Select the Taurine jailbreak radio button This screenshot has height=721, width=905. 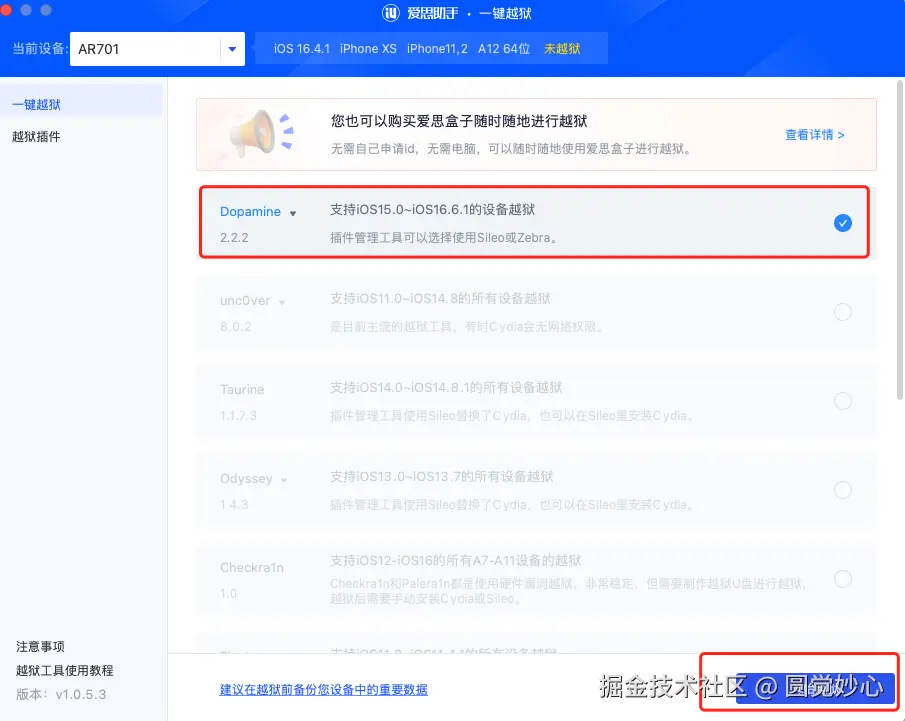tap(842, 401)
